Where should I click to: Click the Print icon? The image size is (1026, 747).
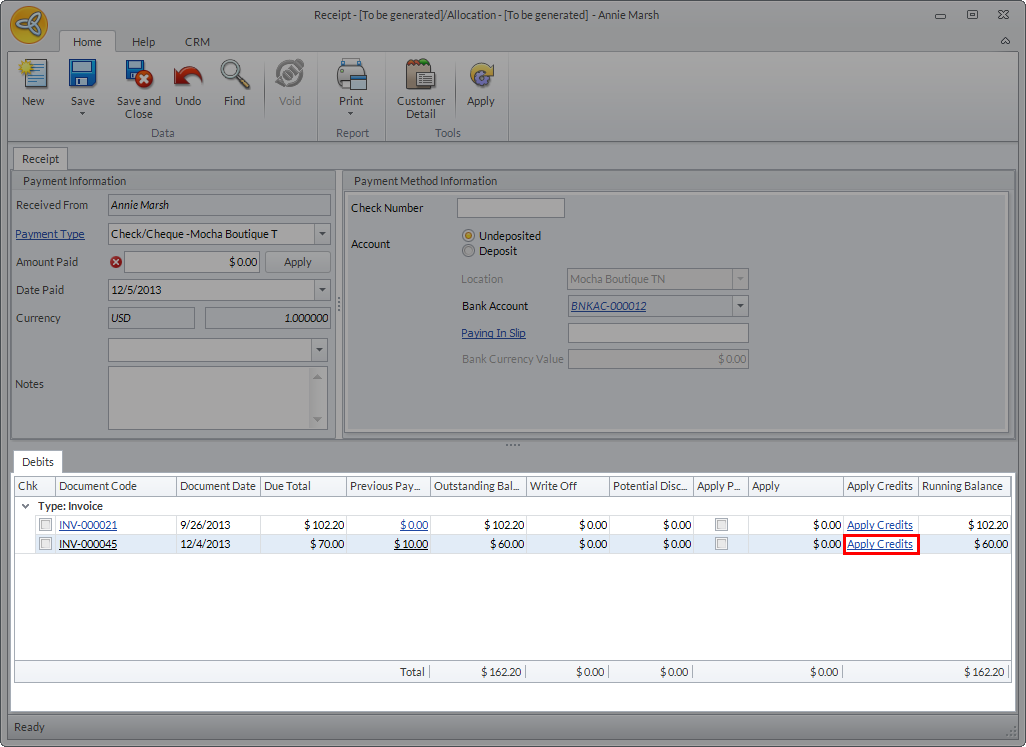[x=351, y=76]
